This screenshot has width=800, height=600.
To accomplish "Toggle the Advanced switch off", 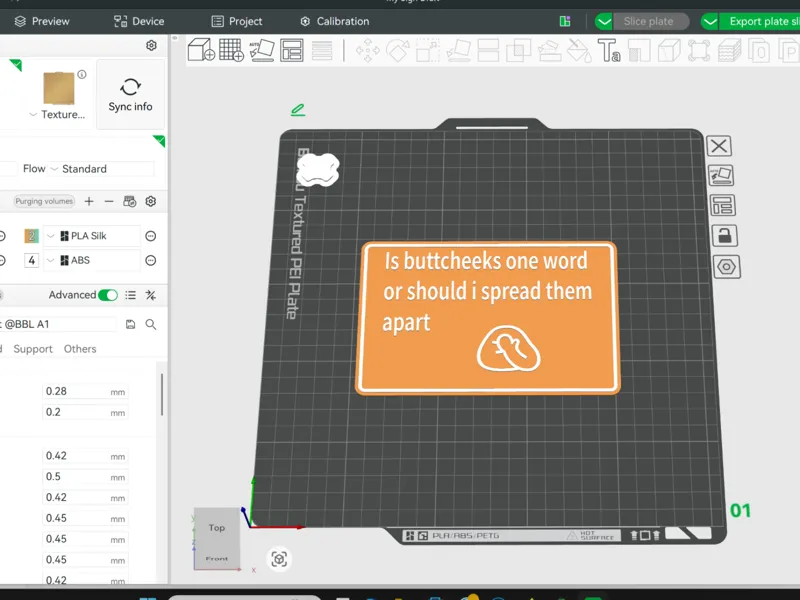I will pos(108,295).
